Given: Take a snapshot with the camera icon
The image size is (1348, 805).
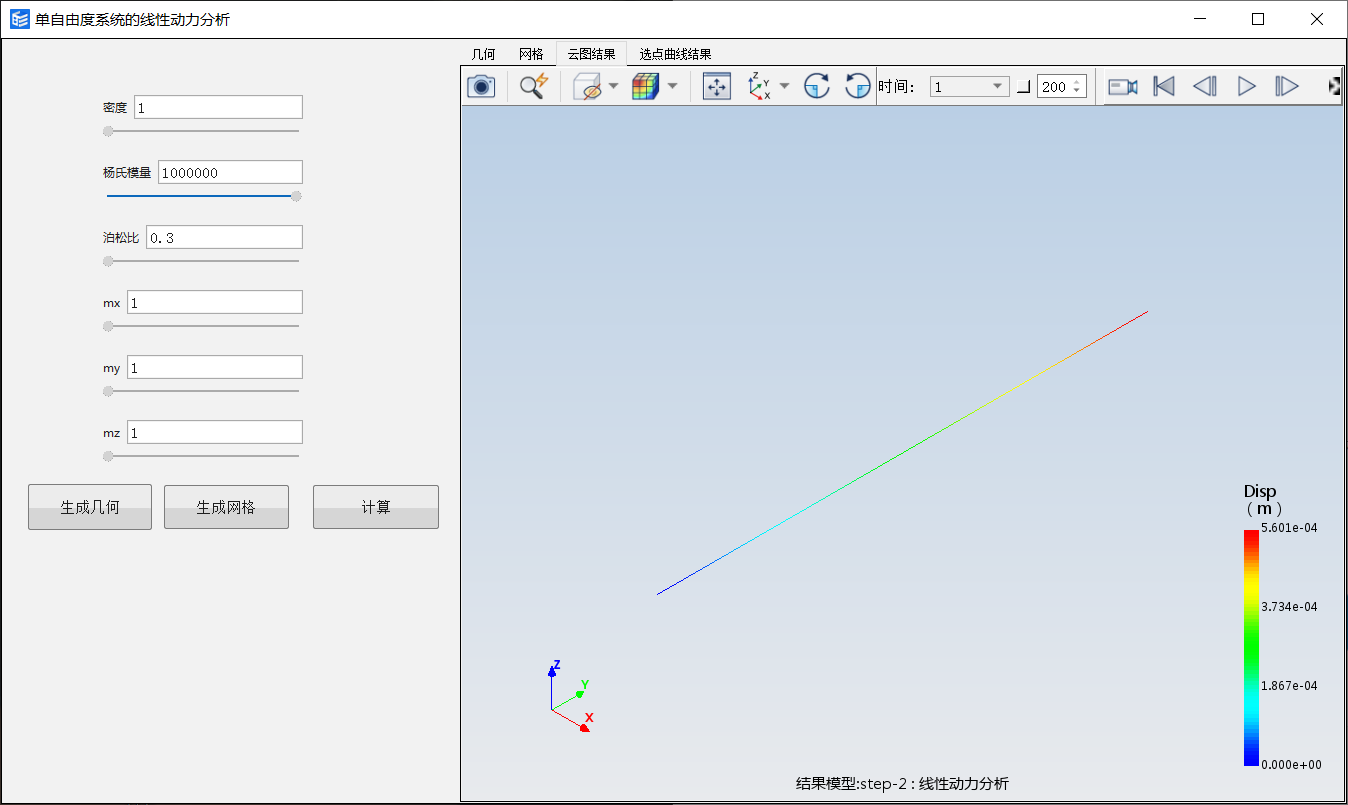Looking at the screenshot, I should click(482, 87).
